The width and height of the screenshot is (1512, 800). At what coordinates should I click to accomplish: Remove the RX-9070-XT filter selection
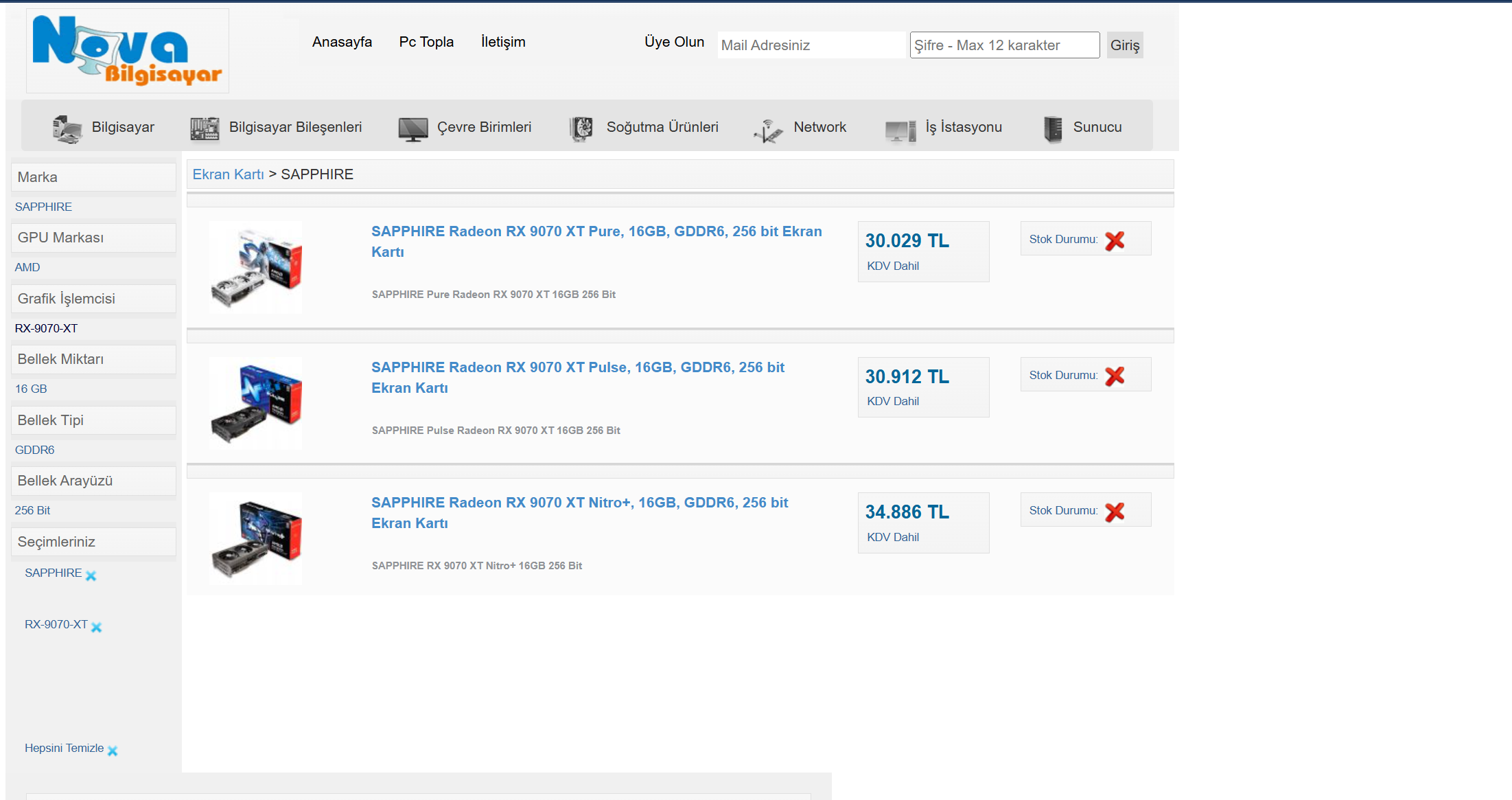click(96, 627)
